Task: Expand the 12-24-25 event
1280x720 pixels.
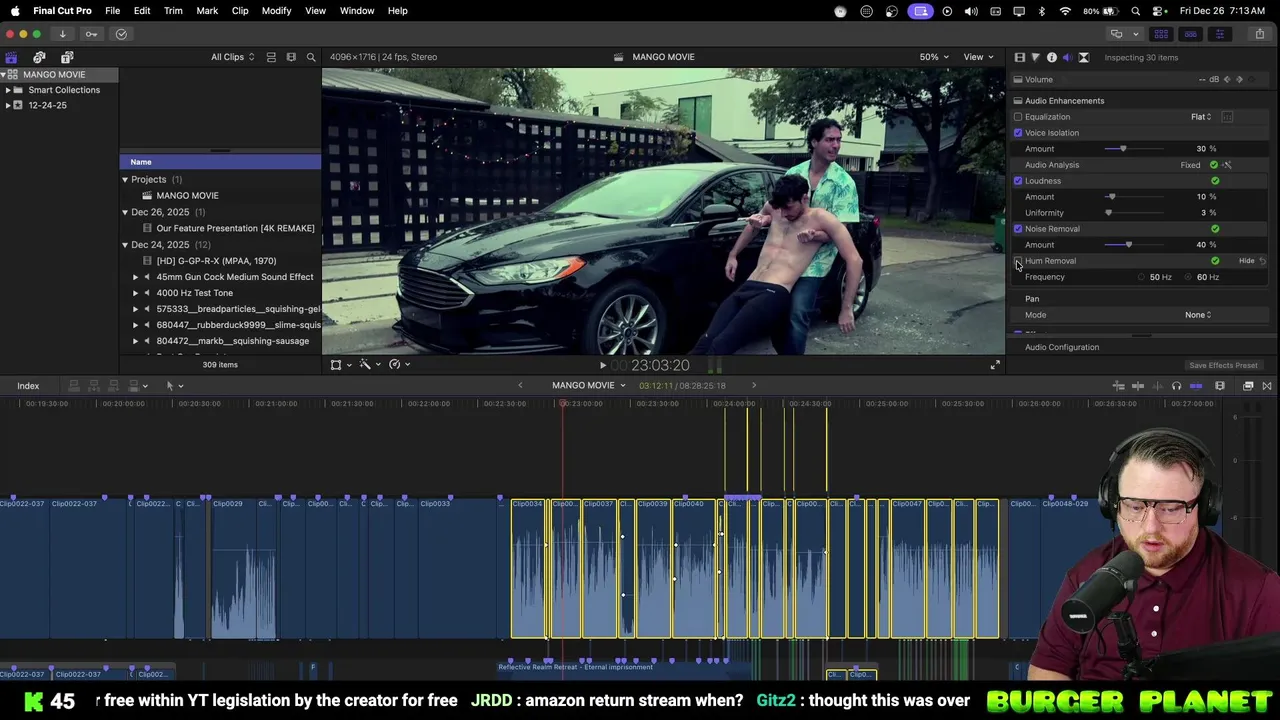Action: point(8,105)
